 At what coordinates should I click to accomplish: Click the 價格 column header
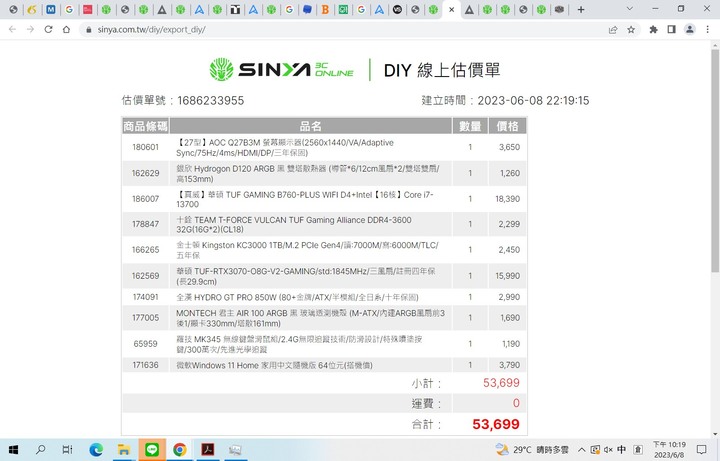(507, 126)
